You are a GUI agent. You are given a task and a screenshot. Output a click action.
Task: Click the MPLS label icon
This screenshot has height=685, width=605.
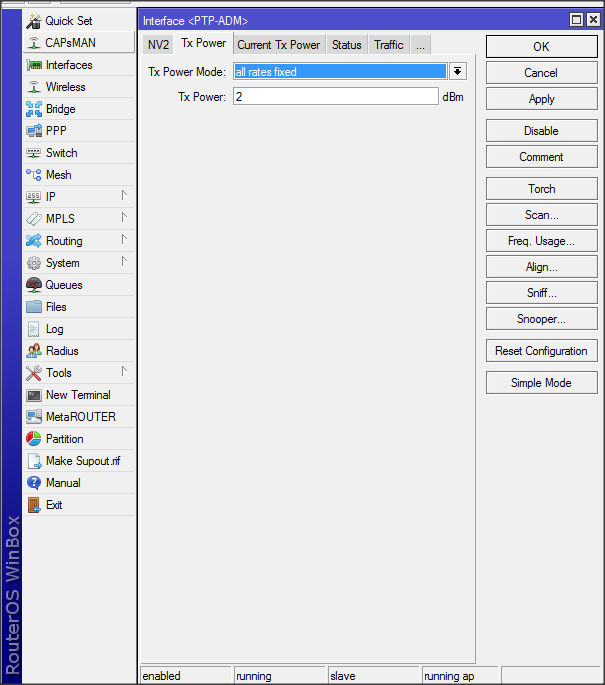pos(34,218)
